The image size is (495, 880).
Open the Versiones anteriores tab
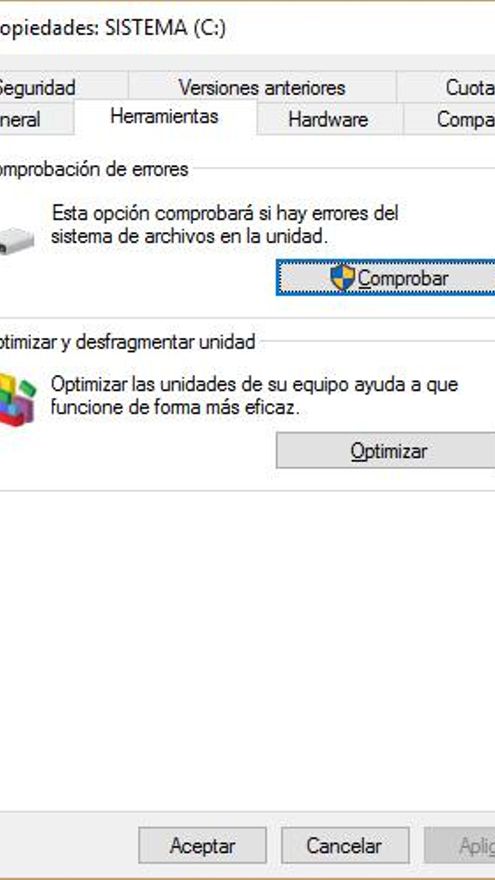click(262, 88)
